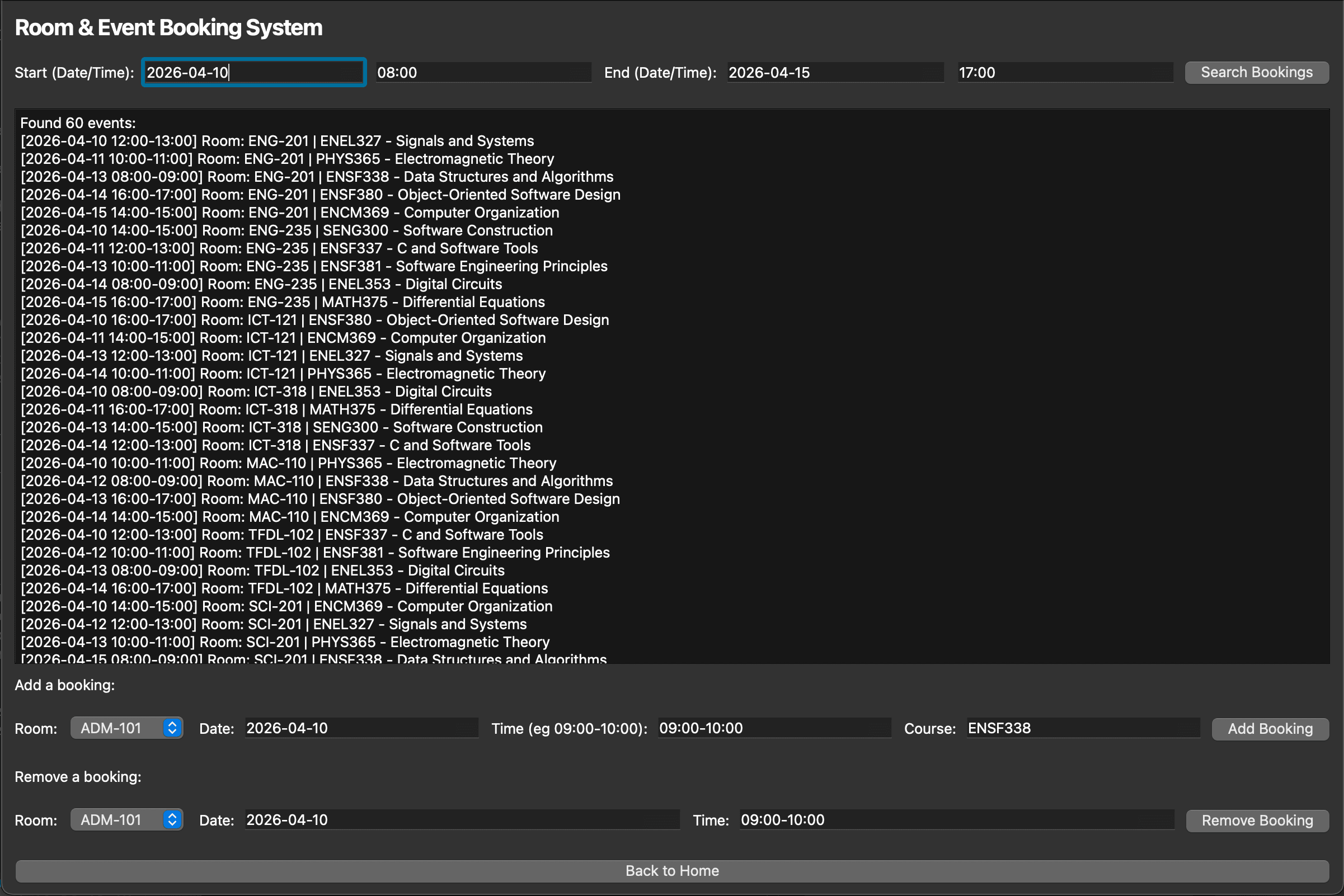This screenshot has height=896, width=1344.
Task: Click the 'Found 60 events:' line
Action: coord(78,123)
